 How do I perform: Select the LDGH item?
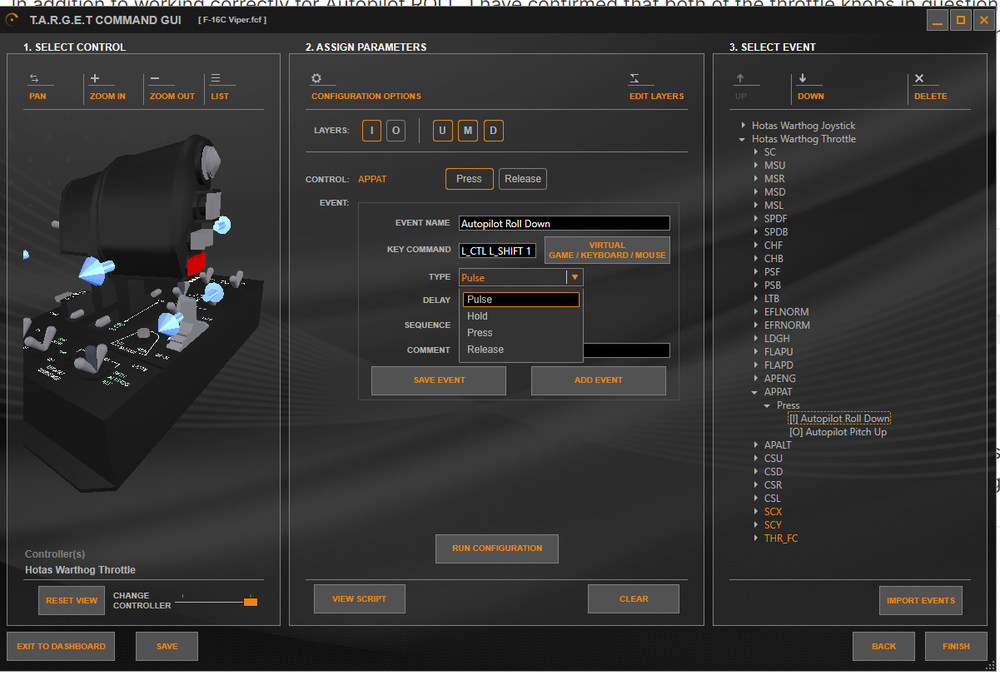pyautogui.click(x=777, y=339)
